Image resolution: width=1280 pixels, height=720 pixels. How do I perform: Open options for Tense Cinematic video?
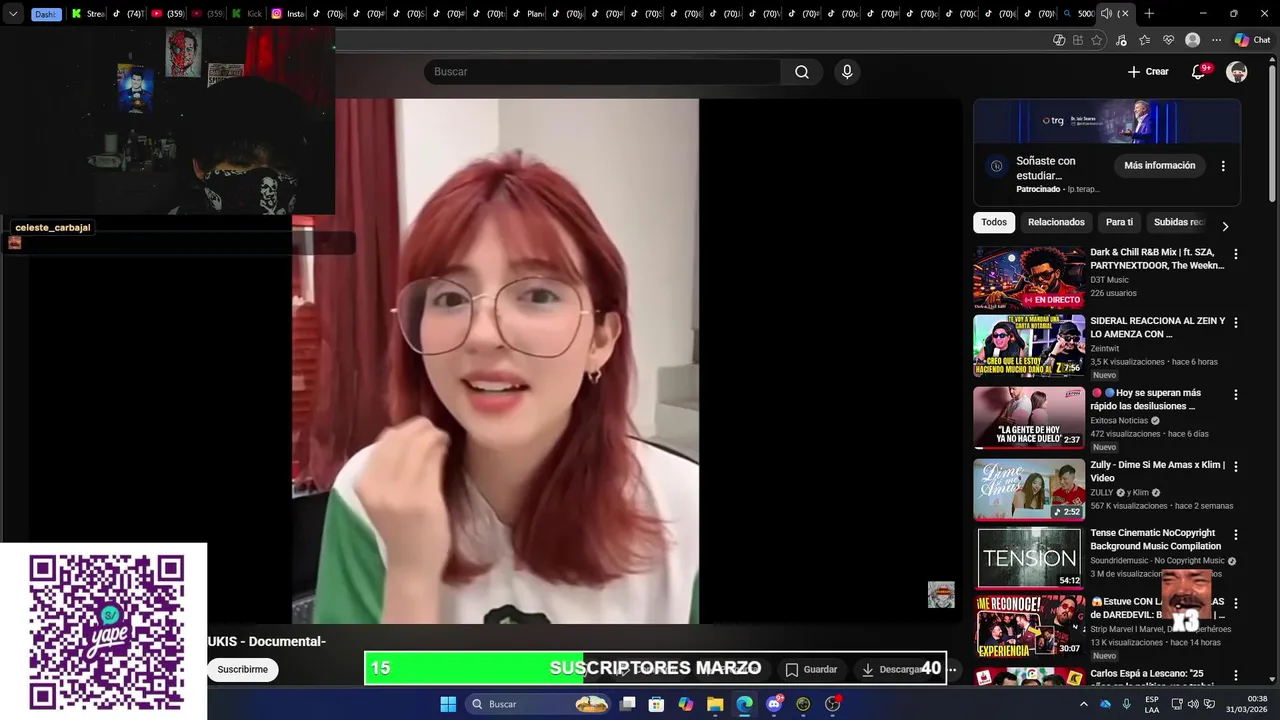(x=1235, y=535)
